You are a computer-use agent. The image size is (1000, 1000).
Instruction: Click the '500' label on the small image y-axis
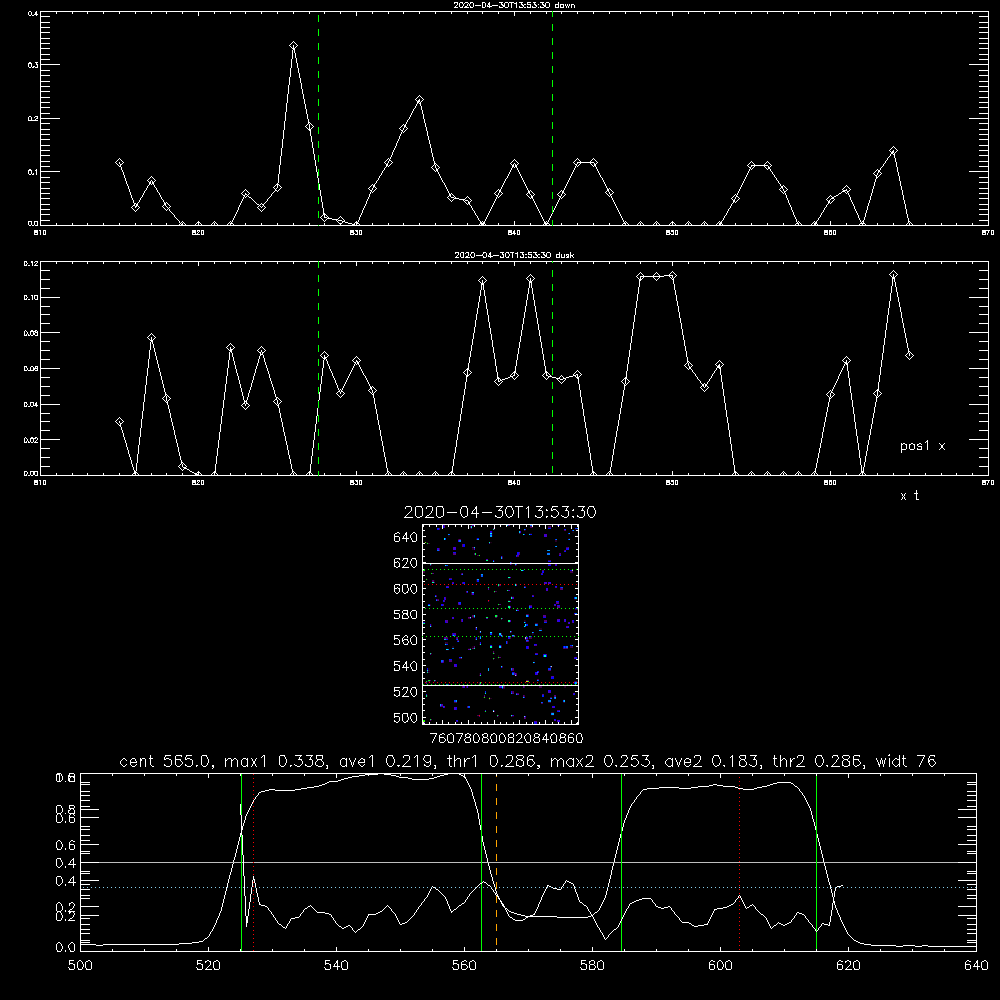coord(405,717)
